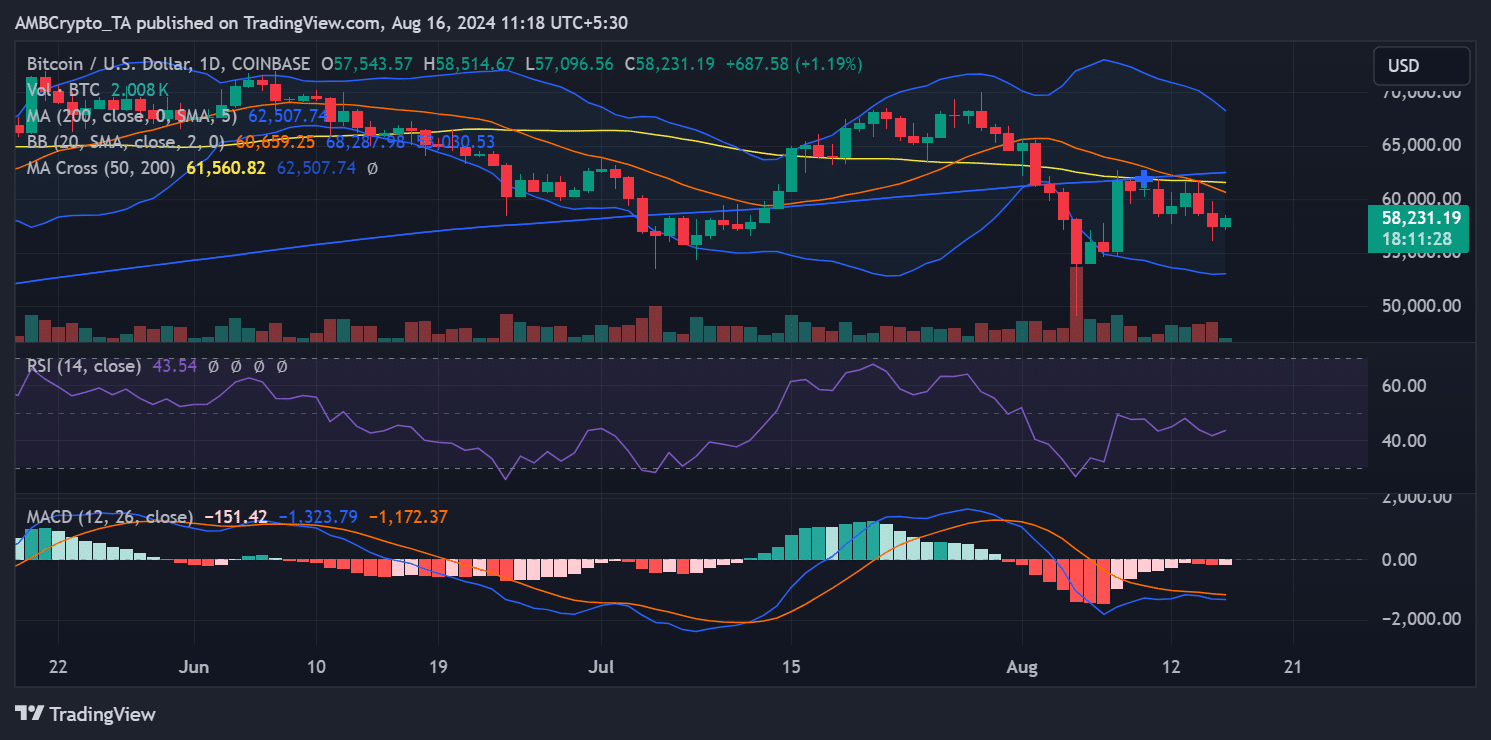Screen dimensions: 1491x740
Task: Click the 60,000.00 price axis label
Action: (x=1420, y=198)
